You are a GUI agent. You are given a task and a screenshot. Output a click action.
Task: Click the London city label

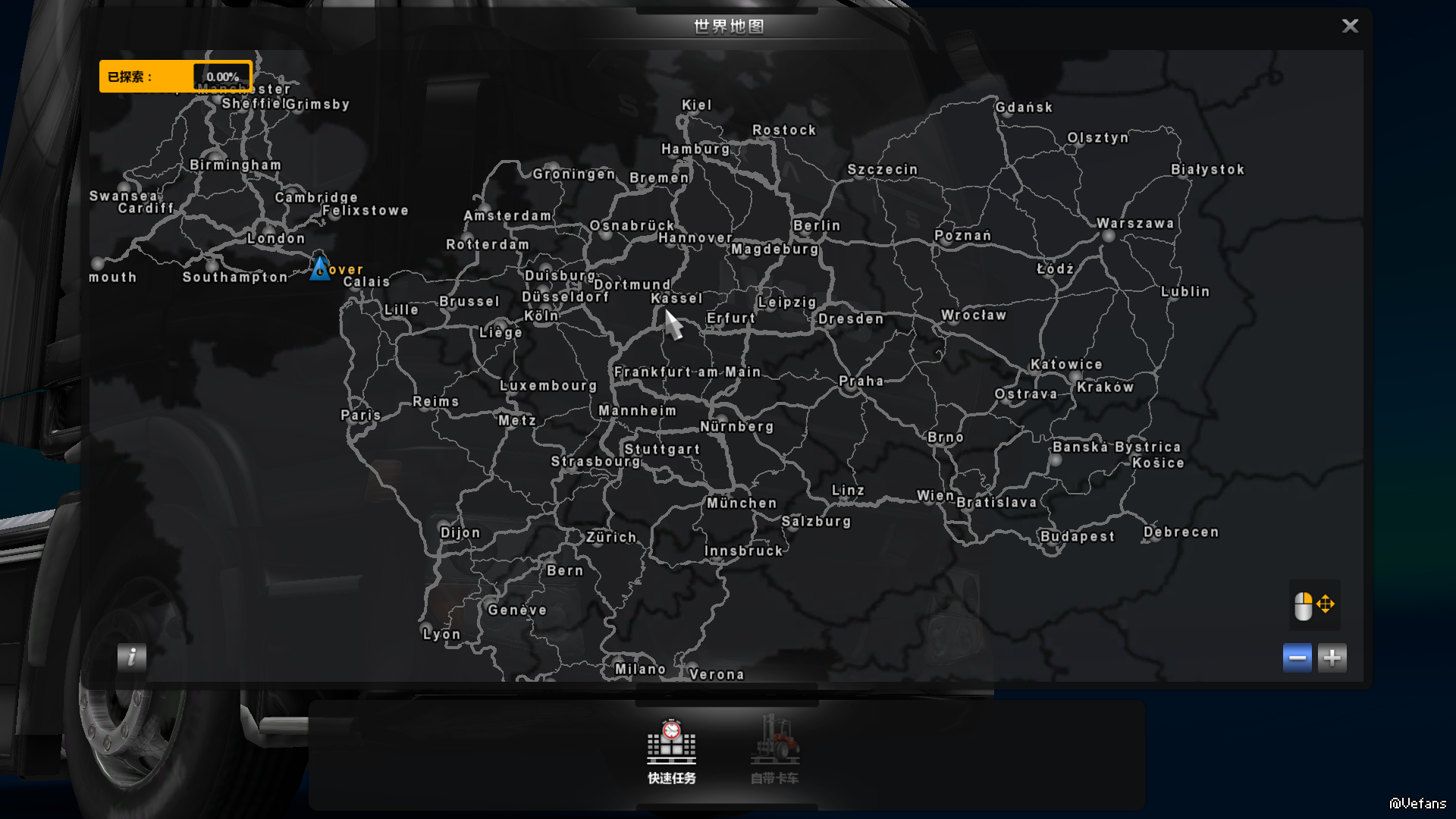[x=275, y=238]
